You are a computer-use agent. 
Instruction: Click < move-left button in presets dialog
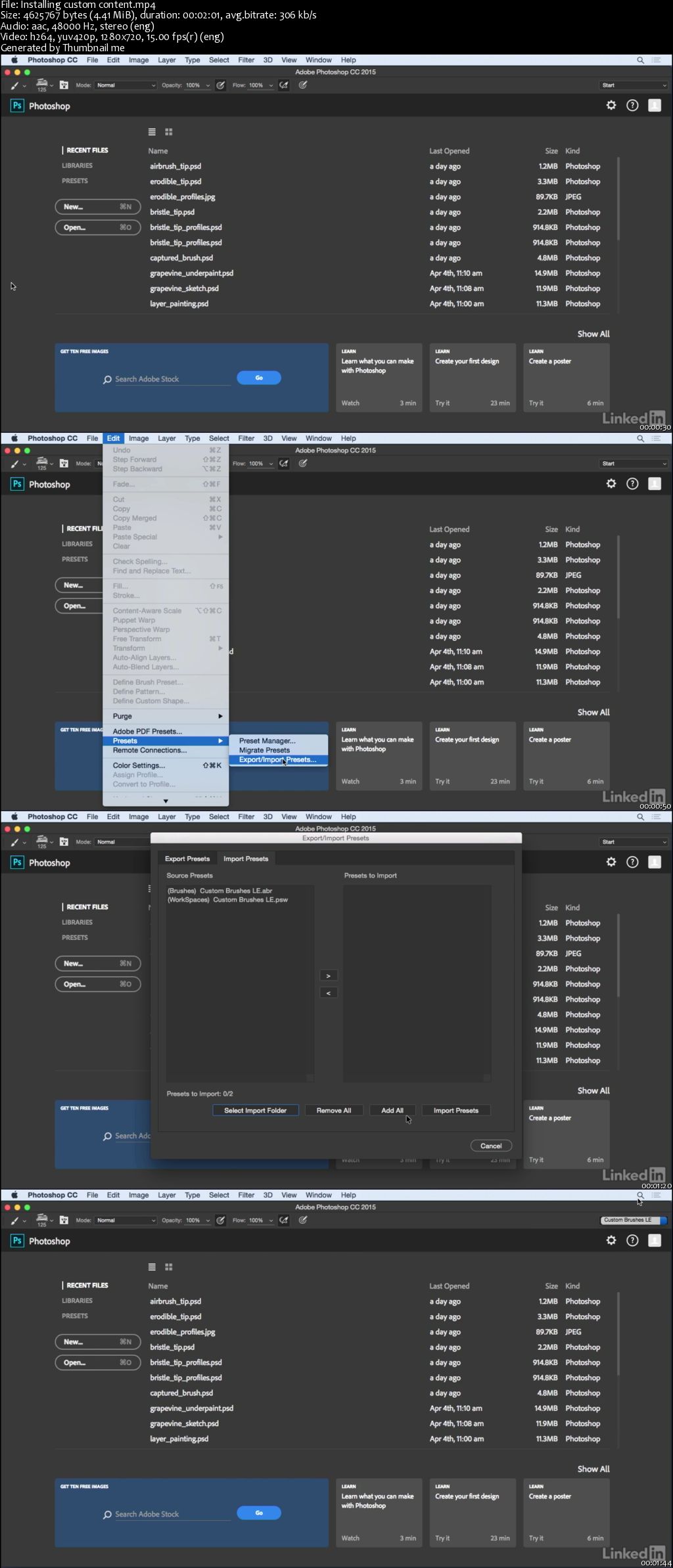coord(329,993)
